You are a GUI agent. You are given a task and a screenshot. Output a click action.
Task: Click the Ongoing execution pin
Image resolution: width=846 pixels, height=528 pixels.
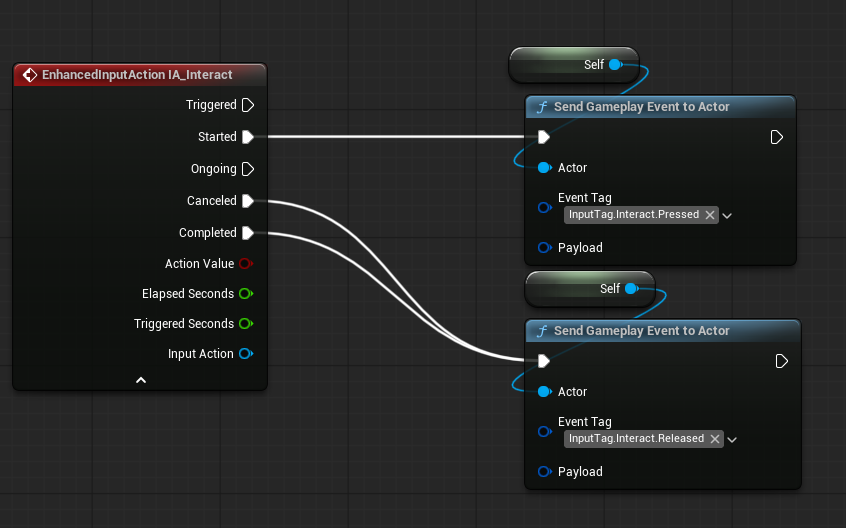click(248, 169)
